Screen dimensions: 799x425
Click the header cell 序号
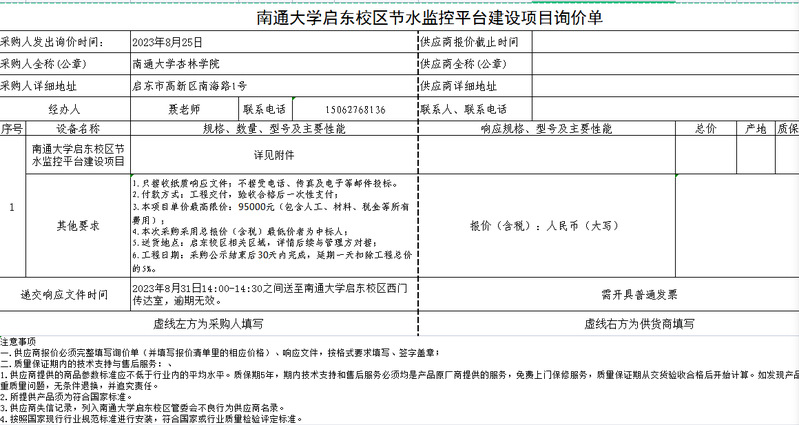click(13, 128)
